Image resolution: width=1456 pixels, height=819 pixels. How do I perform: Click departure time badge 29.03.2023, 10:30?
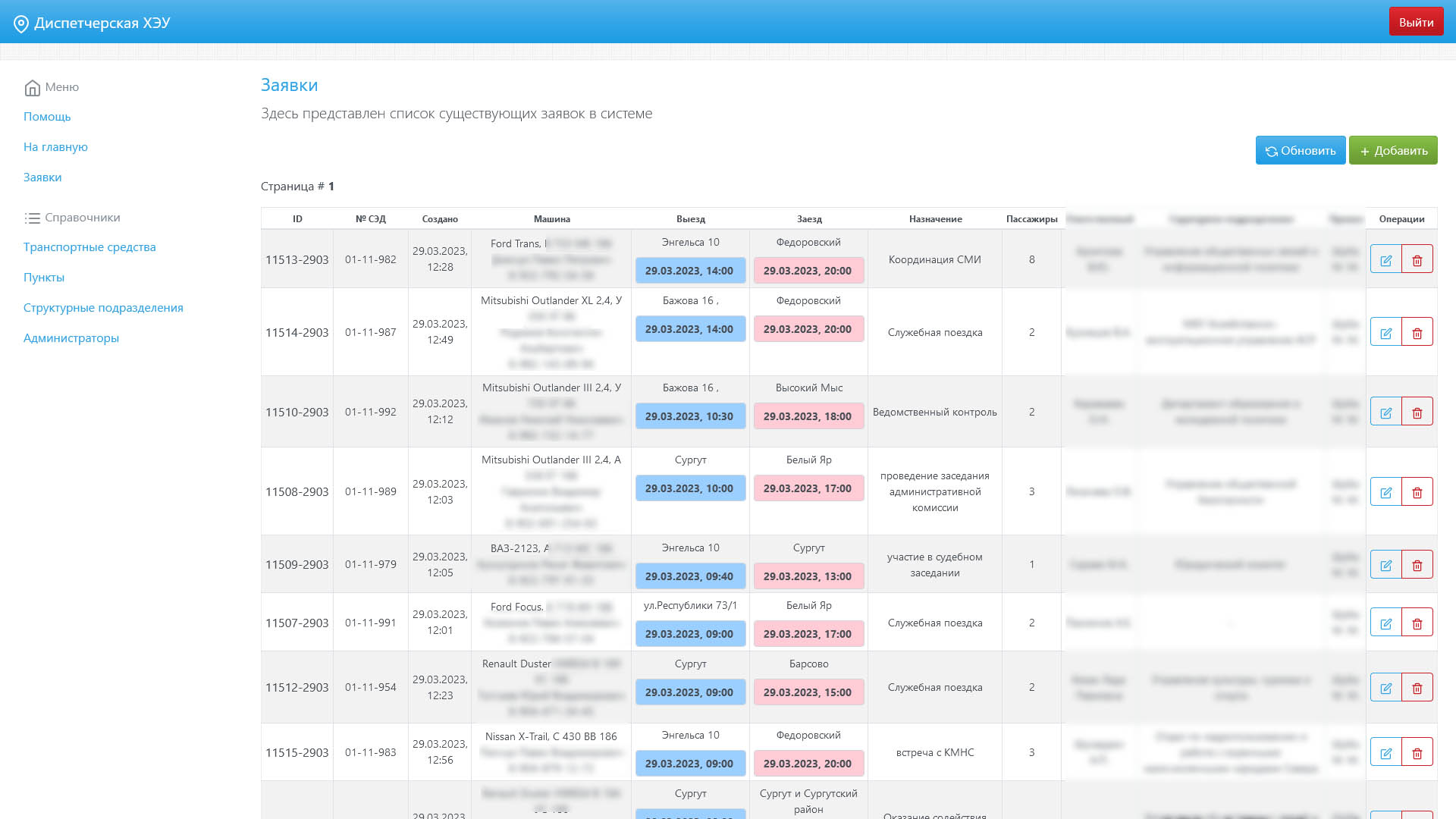[689, 416]
